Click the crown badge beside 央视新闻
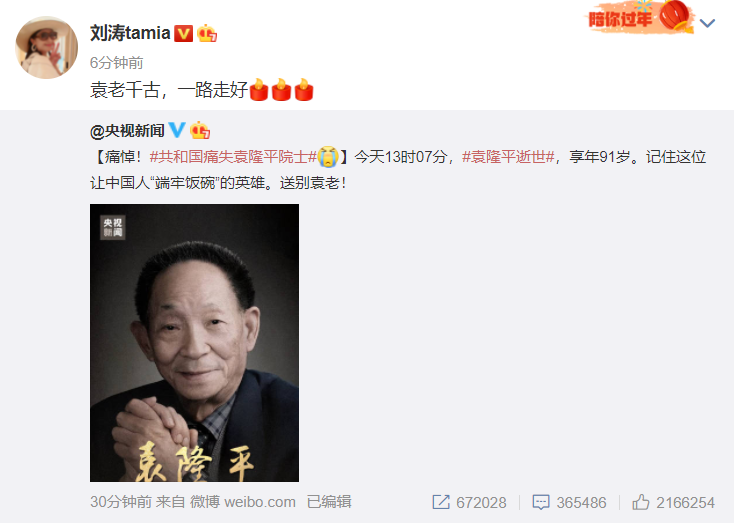 click(x=200, y=130)
